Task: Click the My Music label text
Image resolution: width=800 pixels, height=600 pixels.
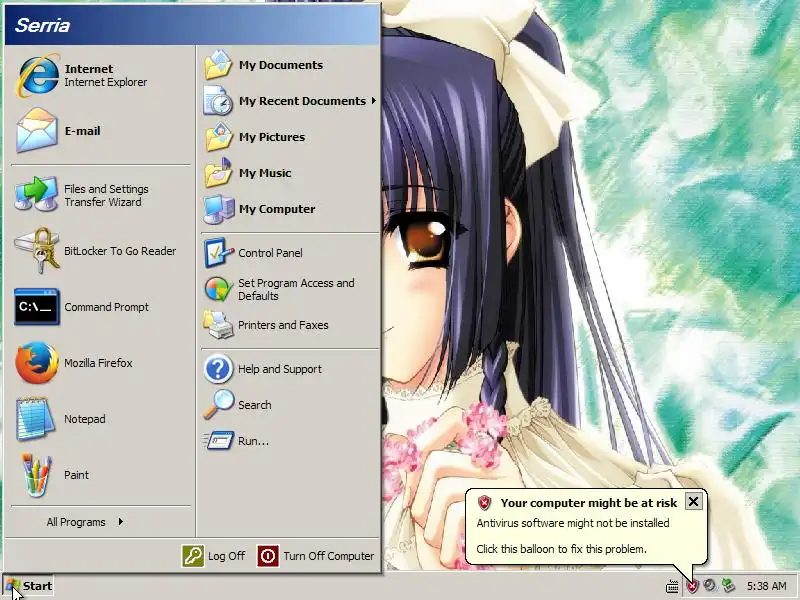Action: tap(265, 173)
